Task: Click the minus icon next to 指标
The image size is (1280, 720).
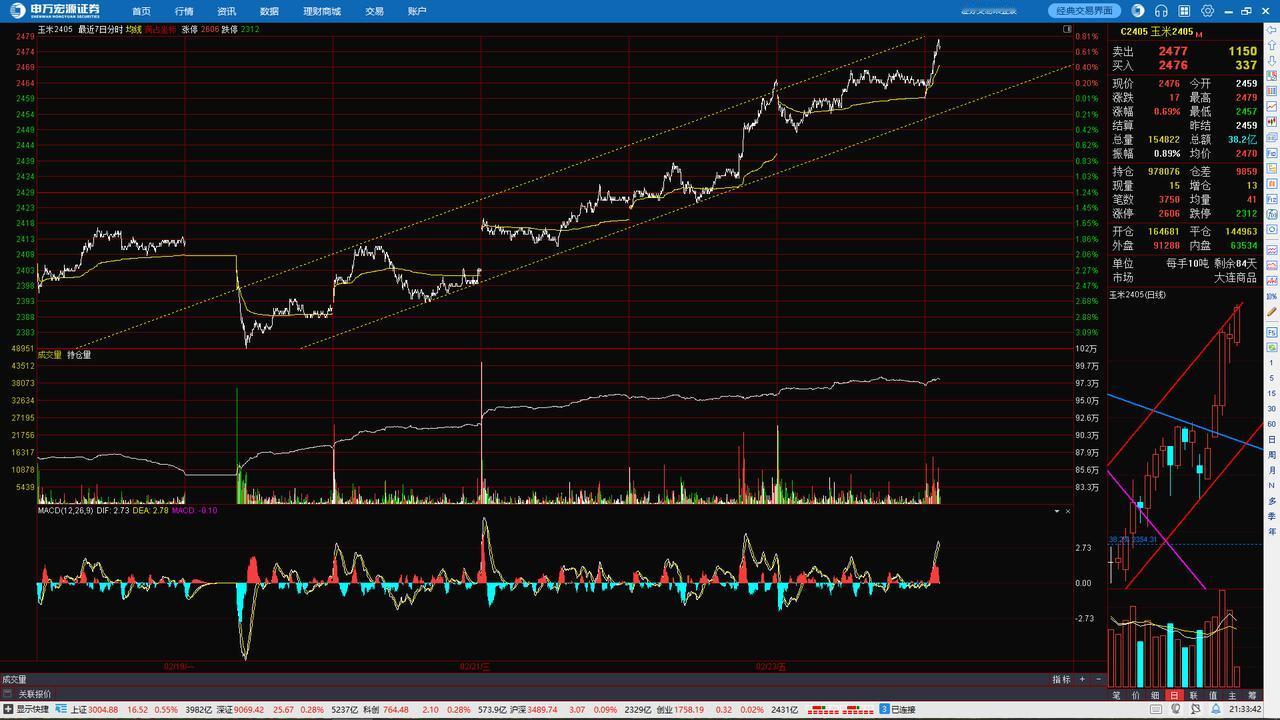Action: 1098,679
